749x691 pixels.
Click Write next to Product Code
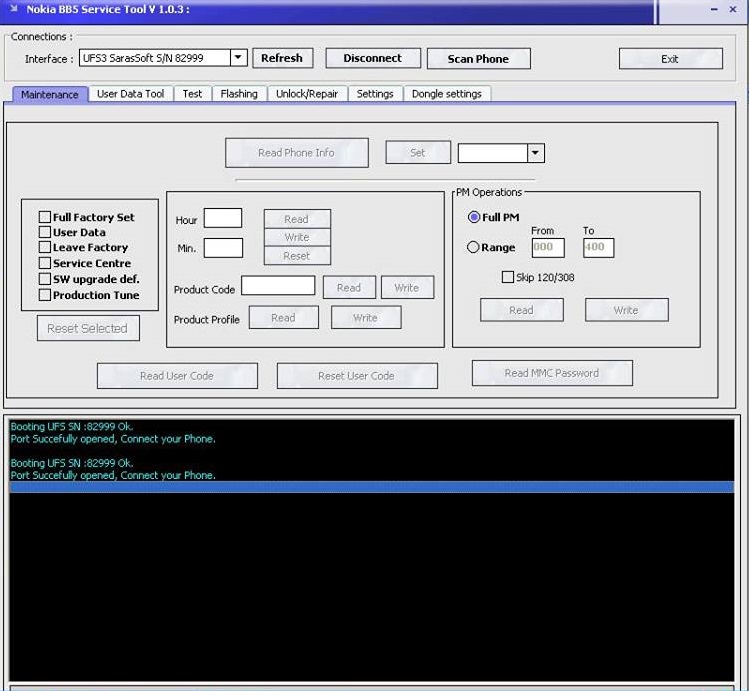(x=407, y=287)
